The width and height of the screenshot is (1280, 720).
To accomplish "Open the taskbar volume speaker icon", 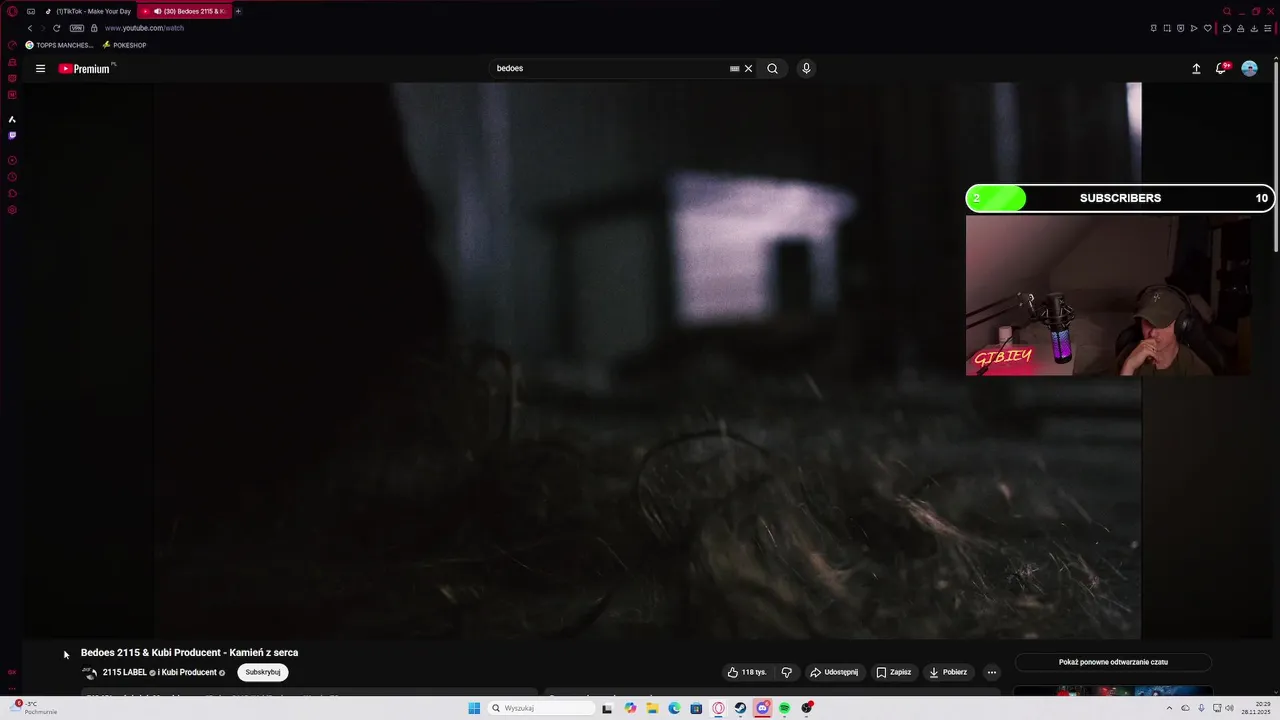I will (x=1229, y=708).
